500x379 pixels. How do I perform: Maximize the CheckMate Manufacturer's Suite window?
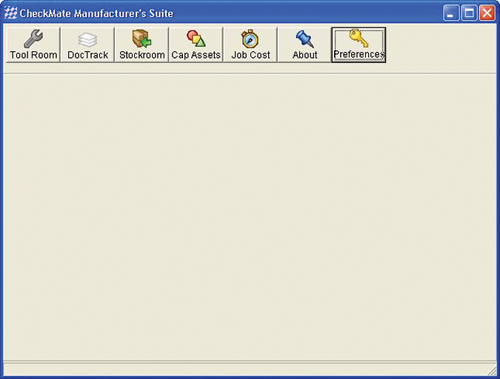click(x=469, y=13)
